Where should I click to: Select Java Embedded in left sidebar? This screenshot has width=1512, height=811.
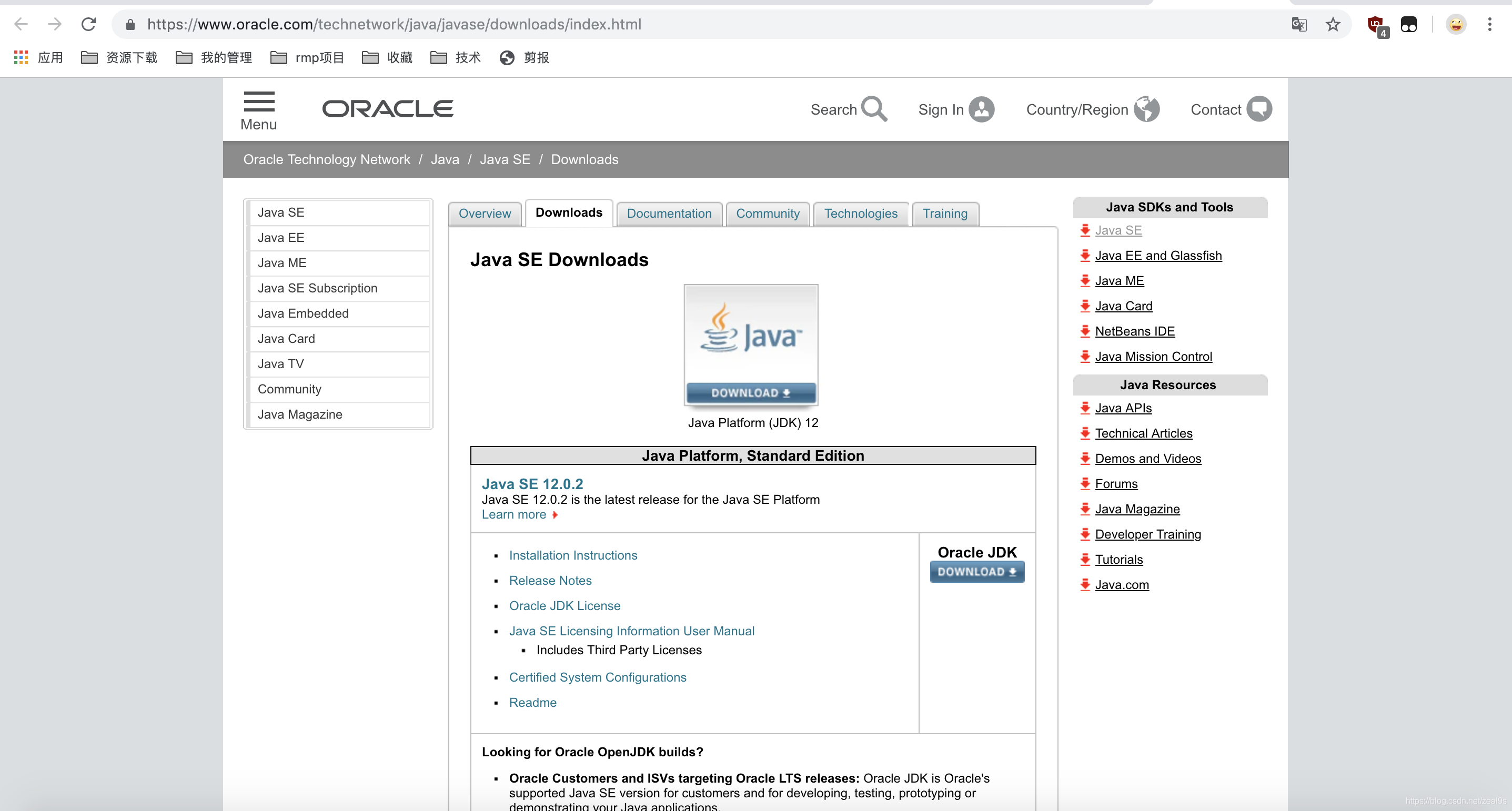click(x=339, y=313)
